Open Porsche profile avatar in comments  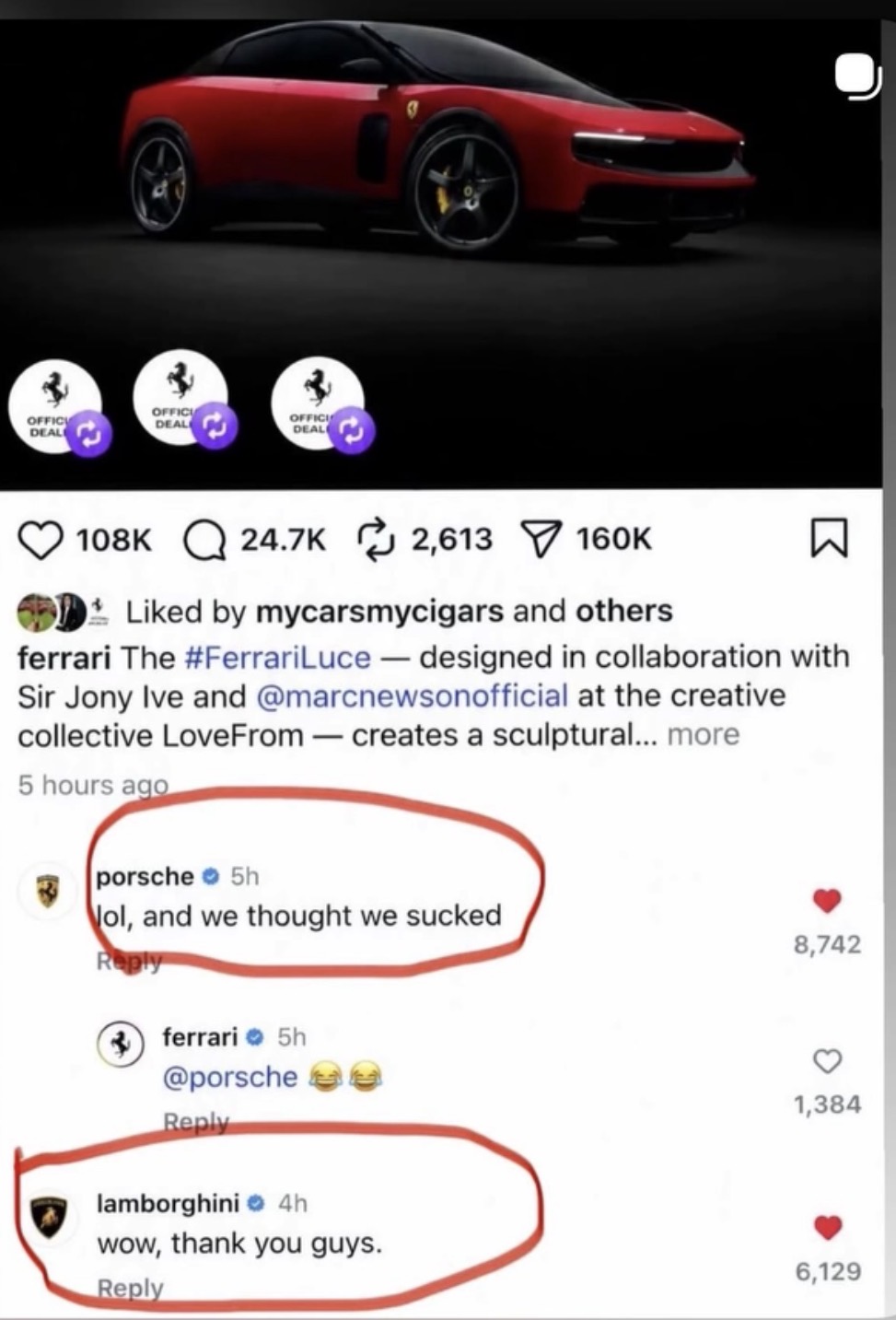(47, 893)
